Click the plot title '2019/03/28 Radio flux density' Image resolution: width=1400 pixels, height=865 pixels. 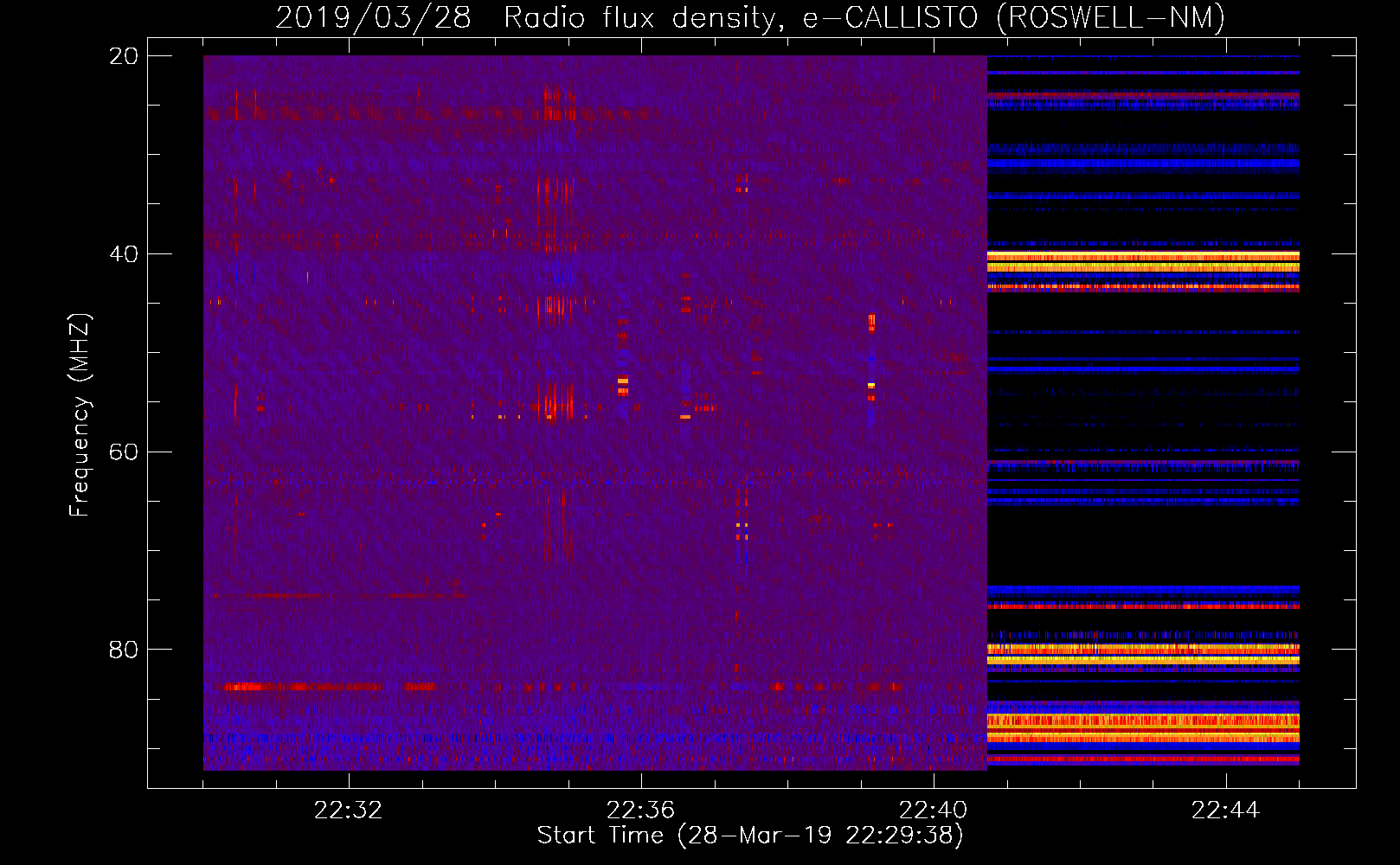pyautogui.click(x=750, y=17)
